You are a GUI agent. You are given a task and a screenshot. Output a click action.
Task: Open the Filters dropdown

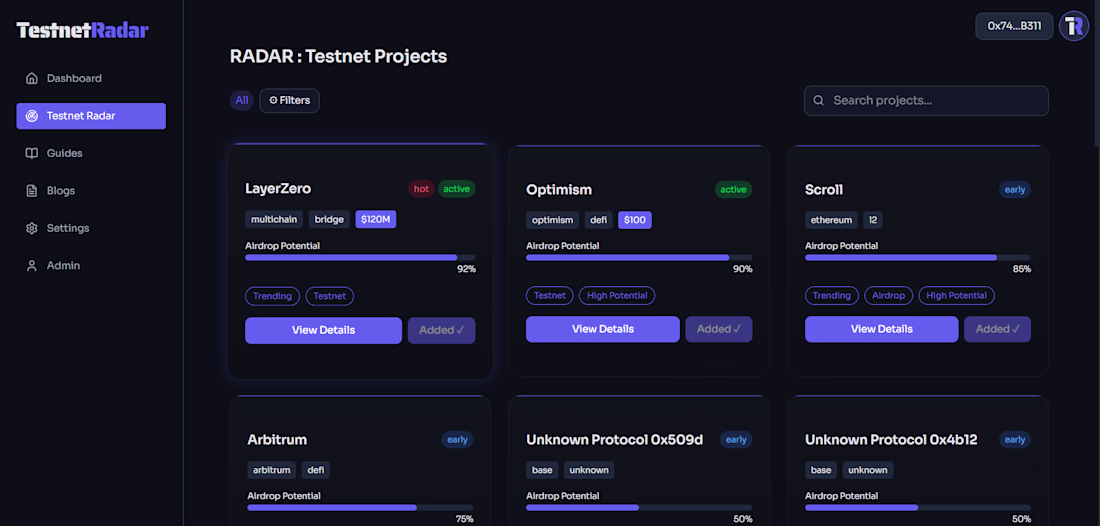(289, 101)
